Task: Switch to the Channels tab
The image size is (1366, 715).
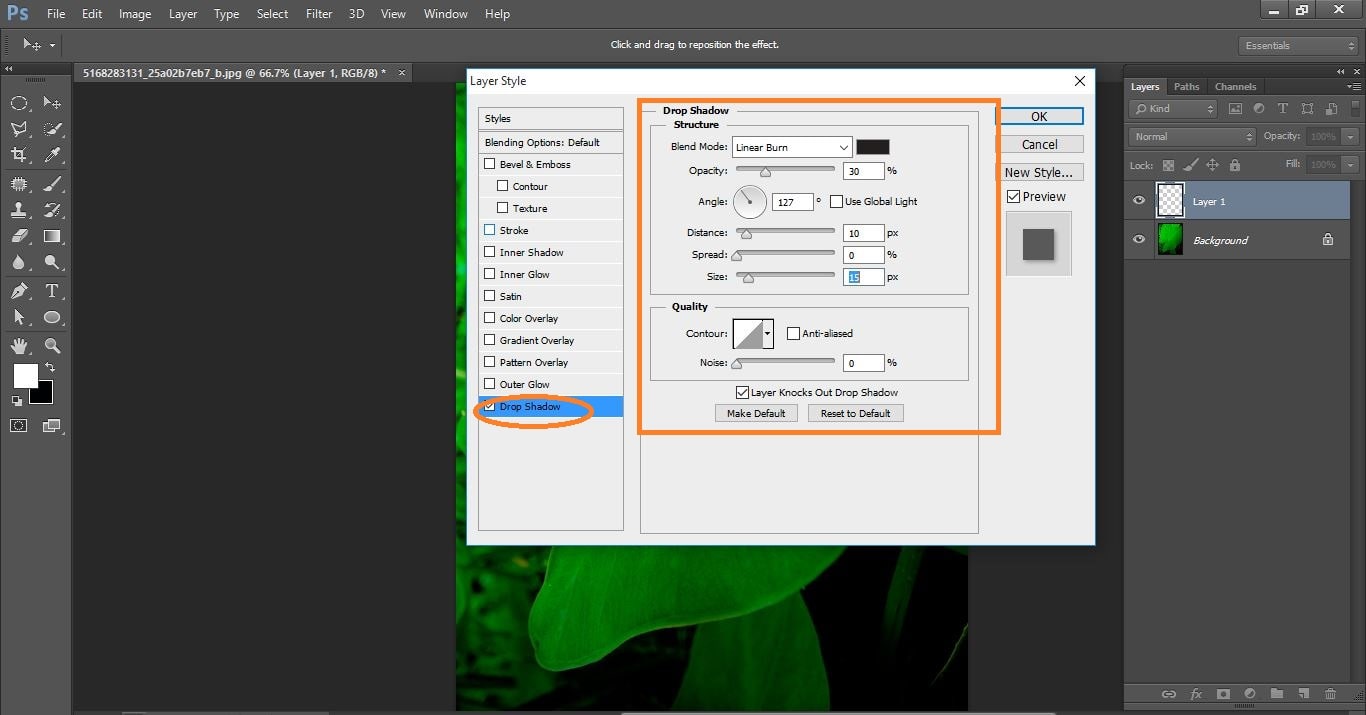Action: click(x=1235, y=86)
